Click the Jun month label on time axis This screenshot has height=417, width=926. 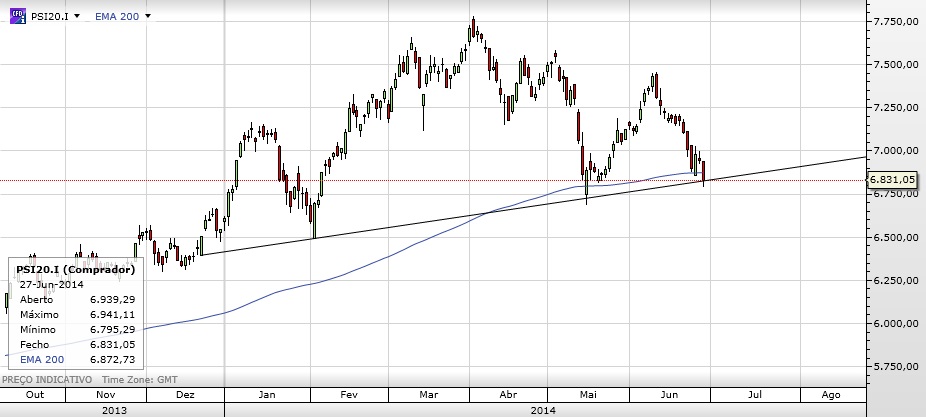pyautogui.click(x=669, y=395)
